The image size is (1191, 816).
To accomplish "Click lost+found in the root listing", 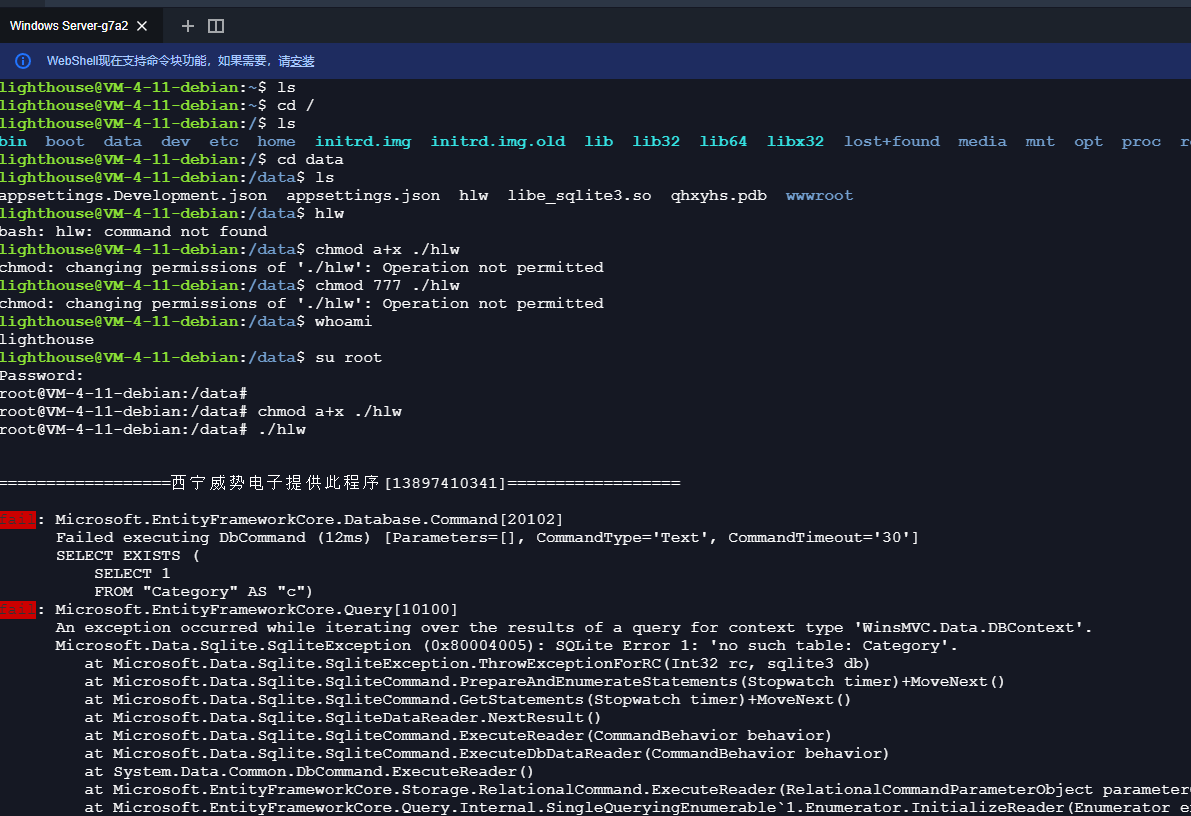I will coord(891,141).
